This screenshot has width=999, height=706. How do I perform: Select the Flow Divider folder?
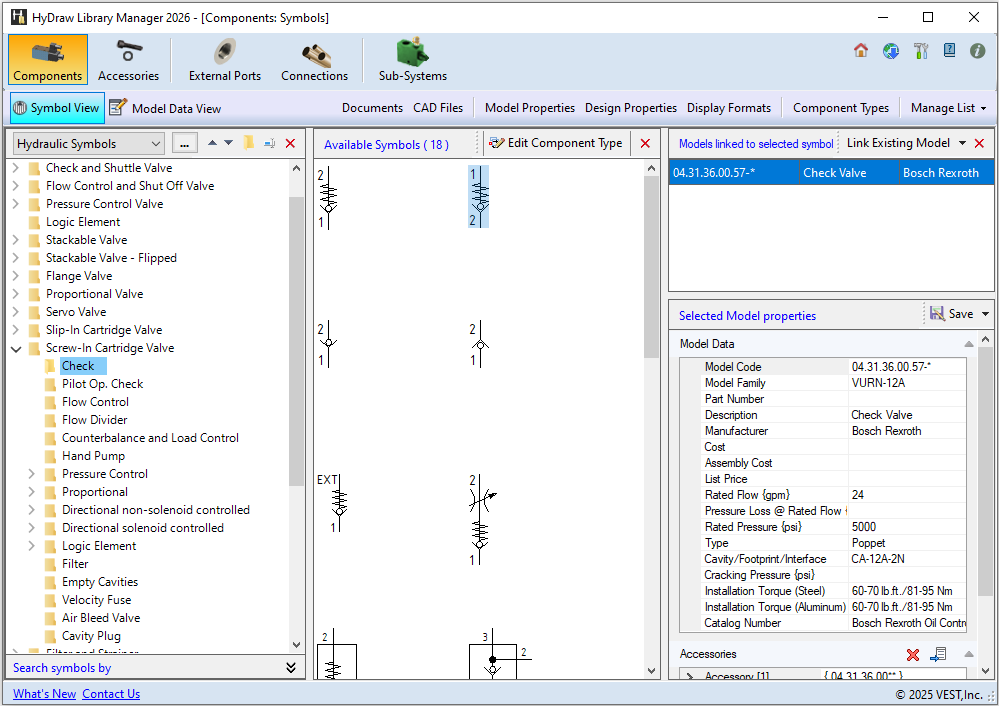(x=94, y=420)
